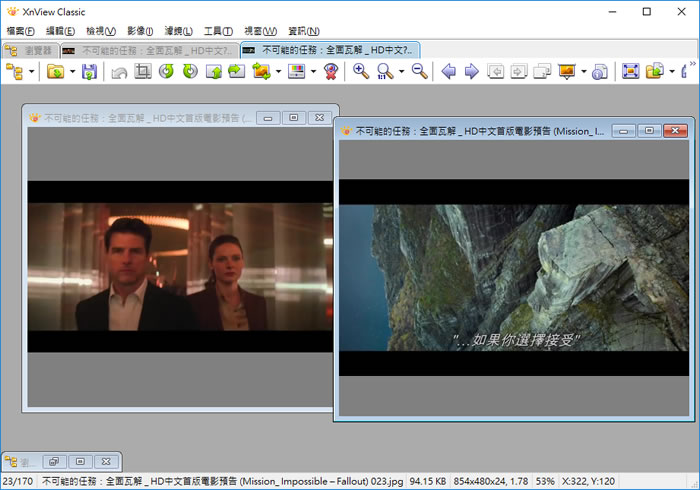Open the 工具(T) menu
Viewport: 700px width, 490px height.
tap(218, 31)
